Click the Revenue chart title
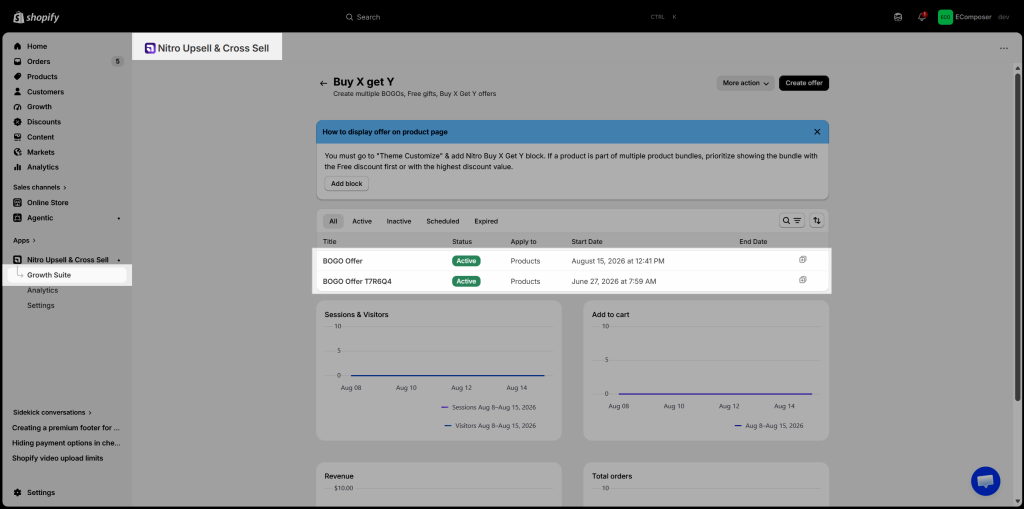The width and height of the screenshot is (1024, 509). (339, 476)
